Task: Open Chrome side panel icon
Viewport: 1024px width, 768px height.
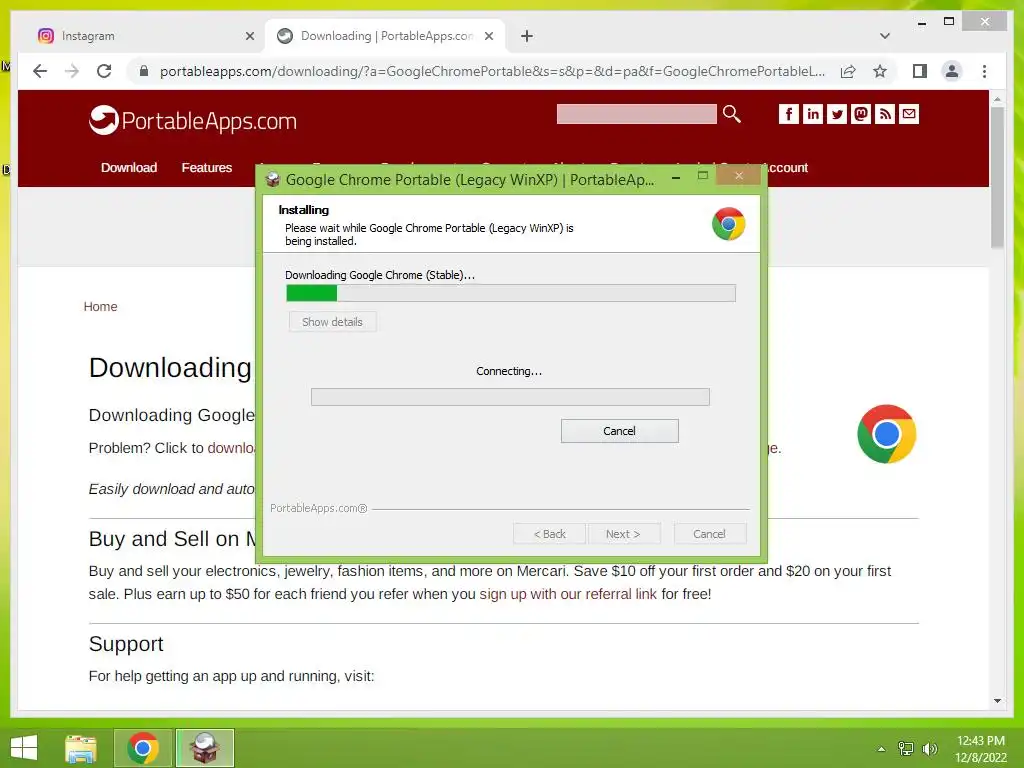Action: (x=920, y=71)
